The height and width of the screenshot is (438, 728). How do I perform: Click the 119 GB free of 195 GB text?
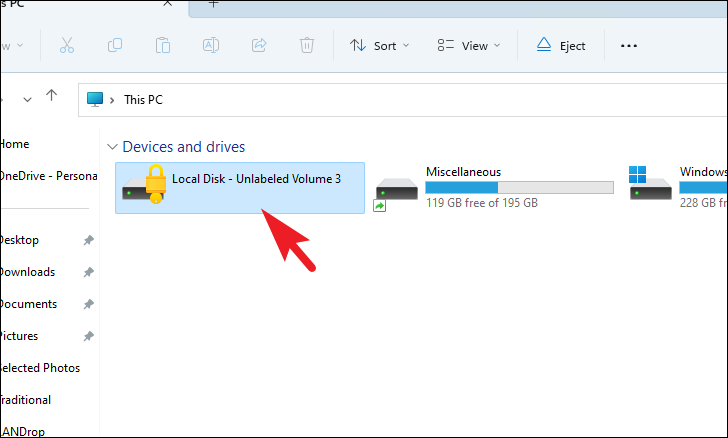[x=482, y=203]
